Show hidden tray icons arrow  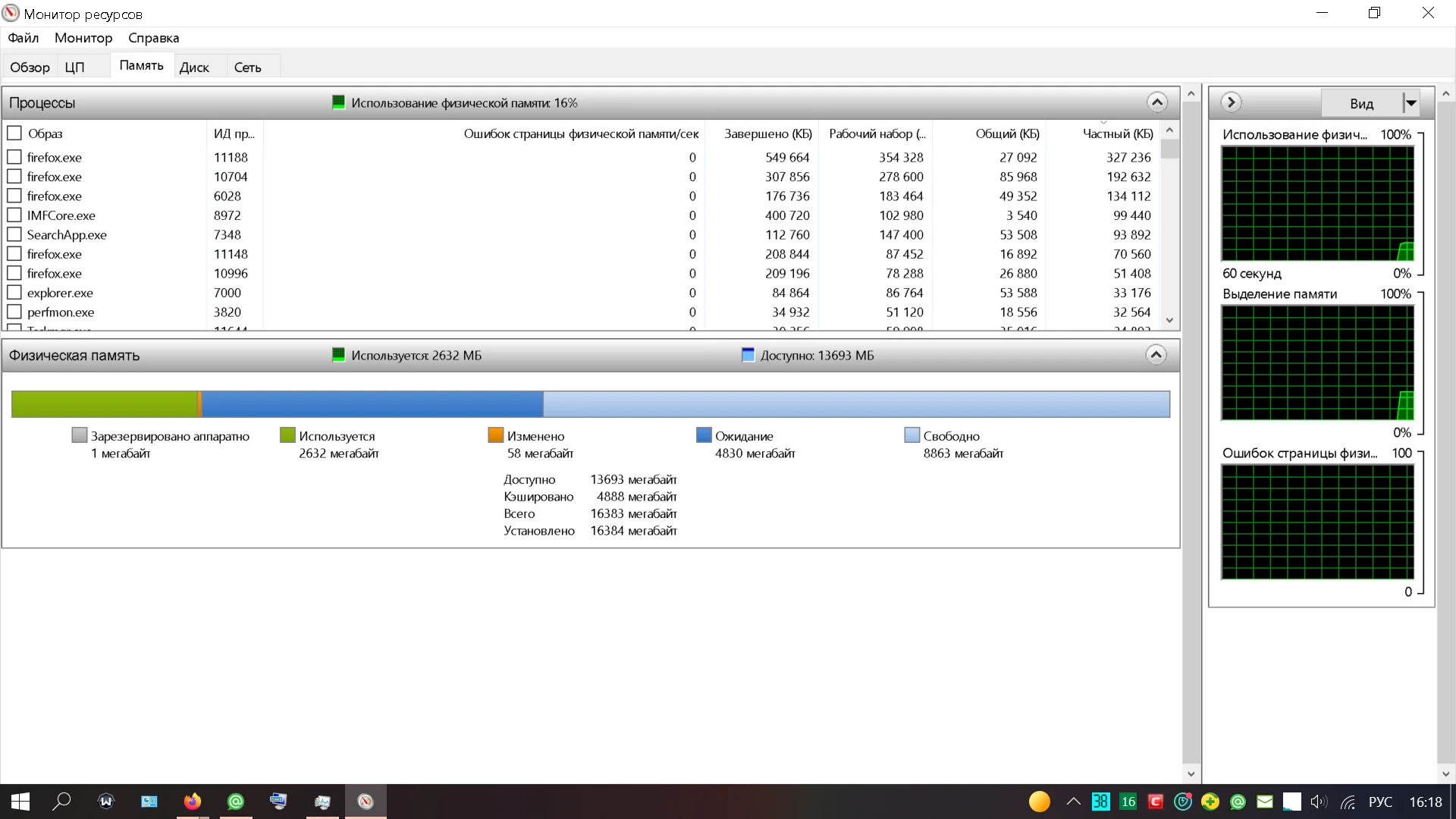point(1073,802)
